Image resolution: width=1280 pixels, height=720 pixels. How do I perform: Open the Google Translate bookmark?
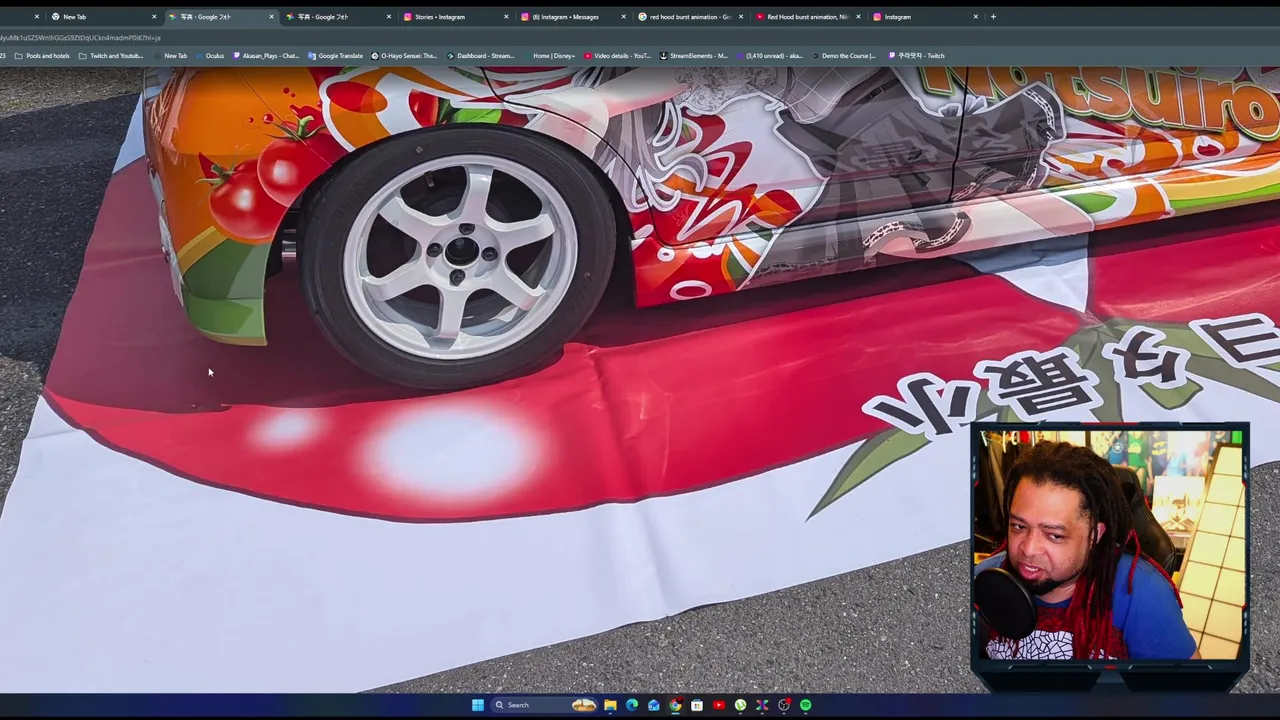335,56
